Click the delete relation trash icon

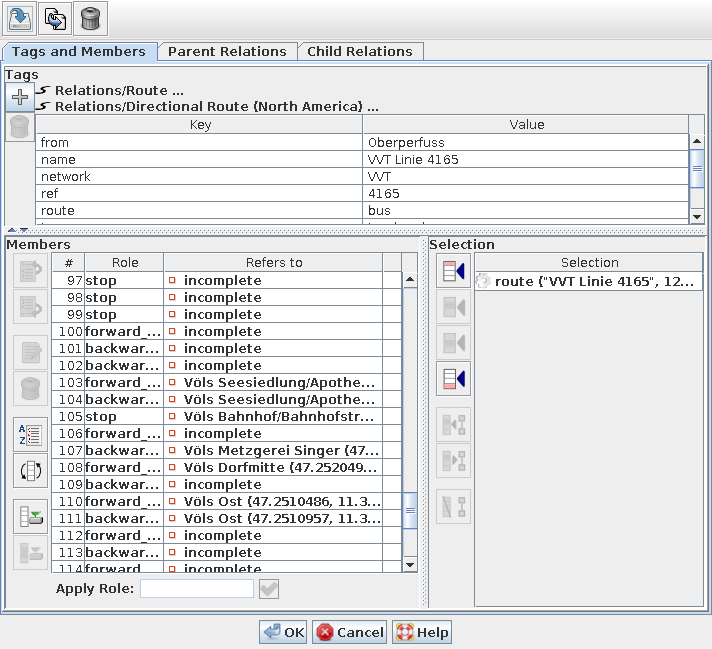tap(91, 19)
